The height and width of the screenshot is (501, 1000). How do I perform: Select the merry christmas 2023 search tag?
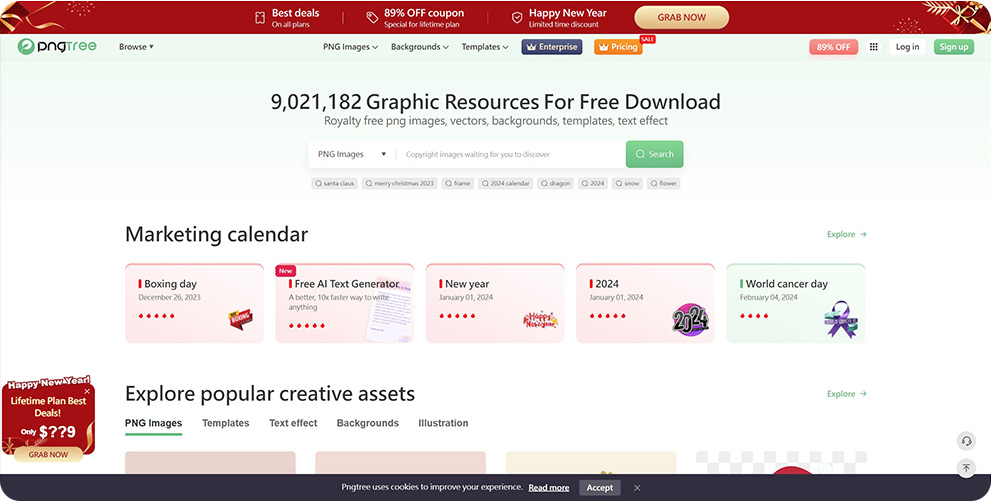click(x=400, y=184)
